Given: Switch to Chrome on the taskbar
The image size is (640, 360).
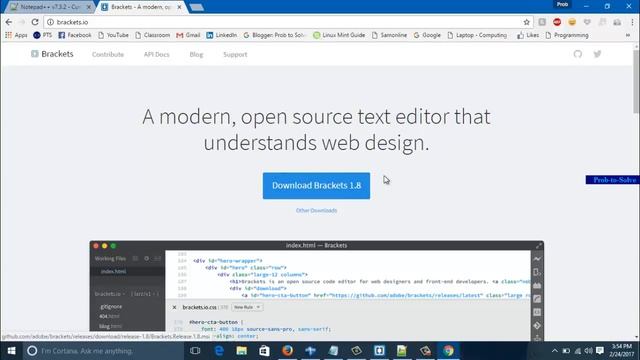Looking at the screenshot, I should pyautogui.click(x=448, y=351).
